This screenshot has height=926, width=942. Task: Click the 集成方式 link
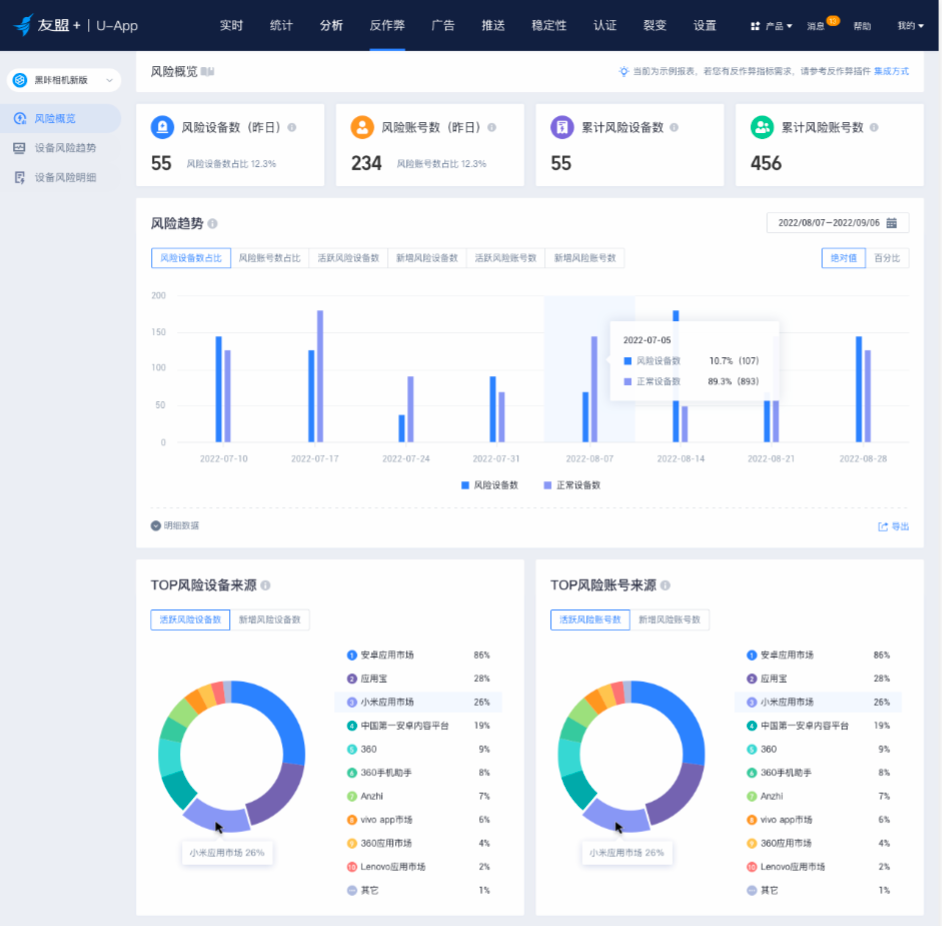coord(892,72)
